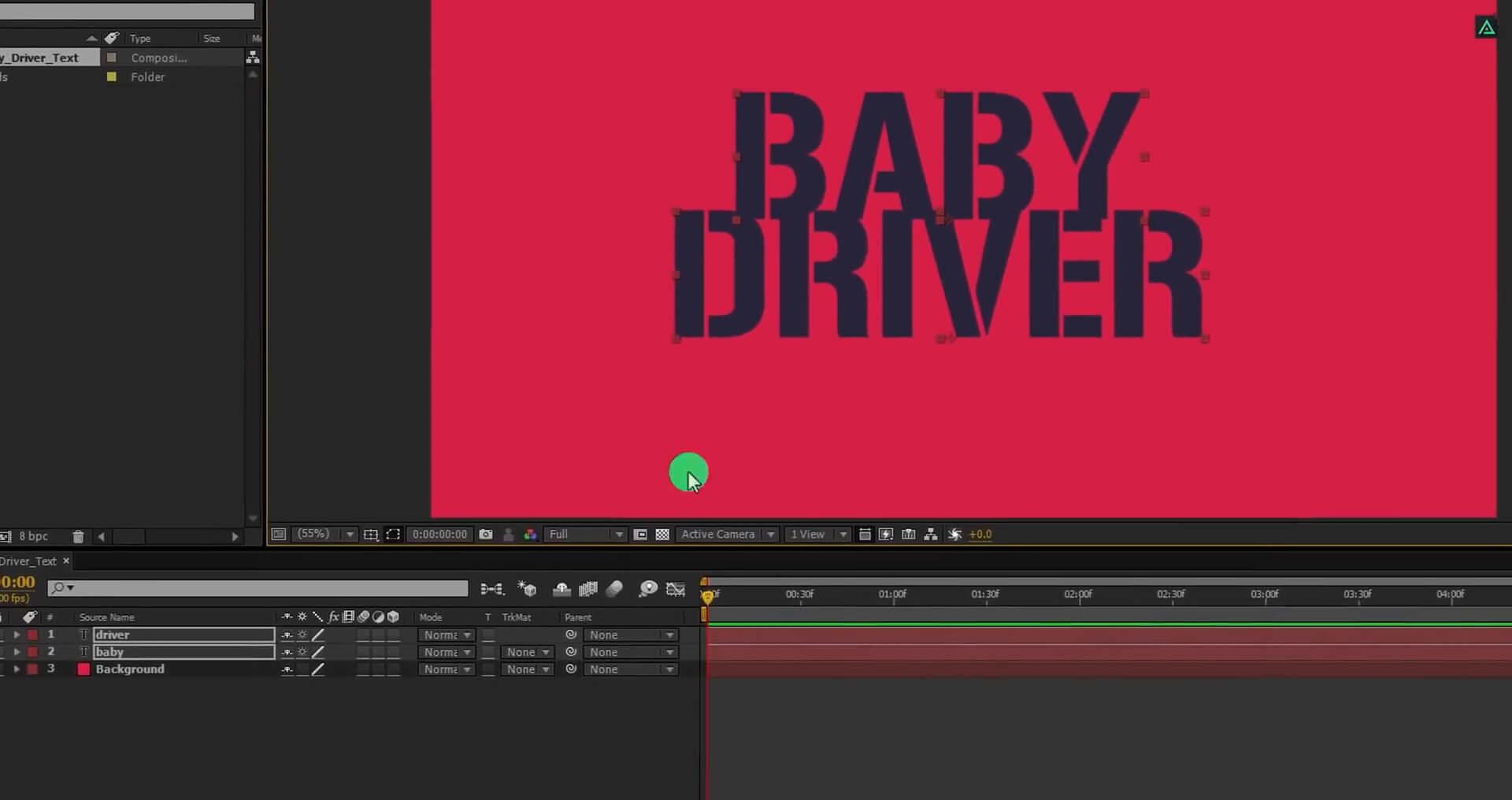The width and height of the screenshot is (1512, 800).
Task: Open TrkMat dropdown for baby layer
Action: click(x=528, y=652)
